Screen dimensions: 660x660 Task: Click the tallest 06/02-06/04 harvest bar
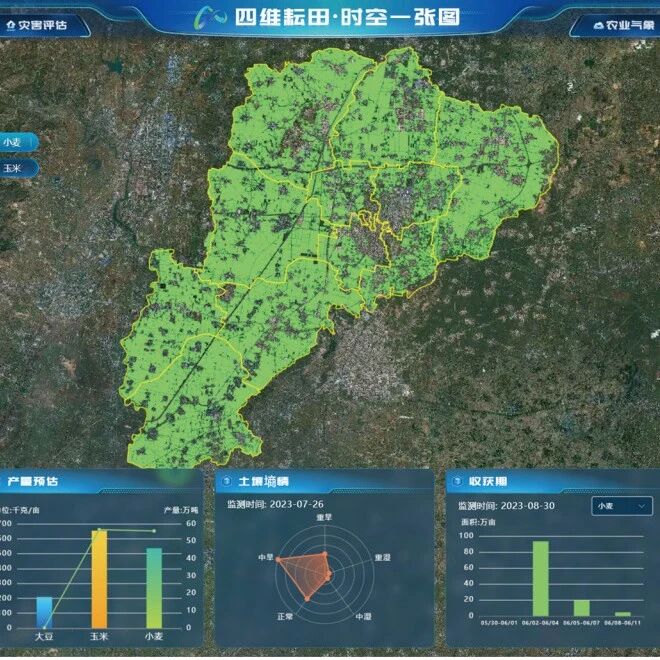540,578
